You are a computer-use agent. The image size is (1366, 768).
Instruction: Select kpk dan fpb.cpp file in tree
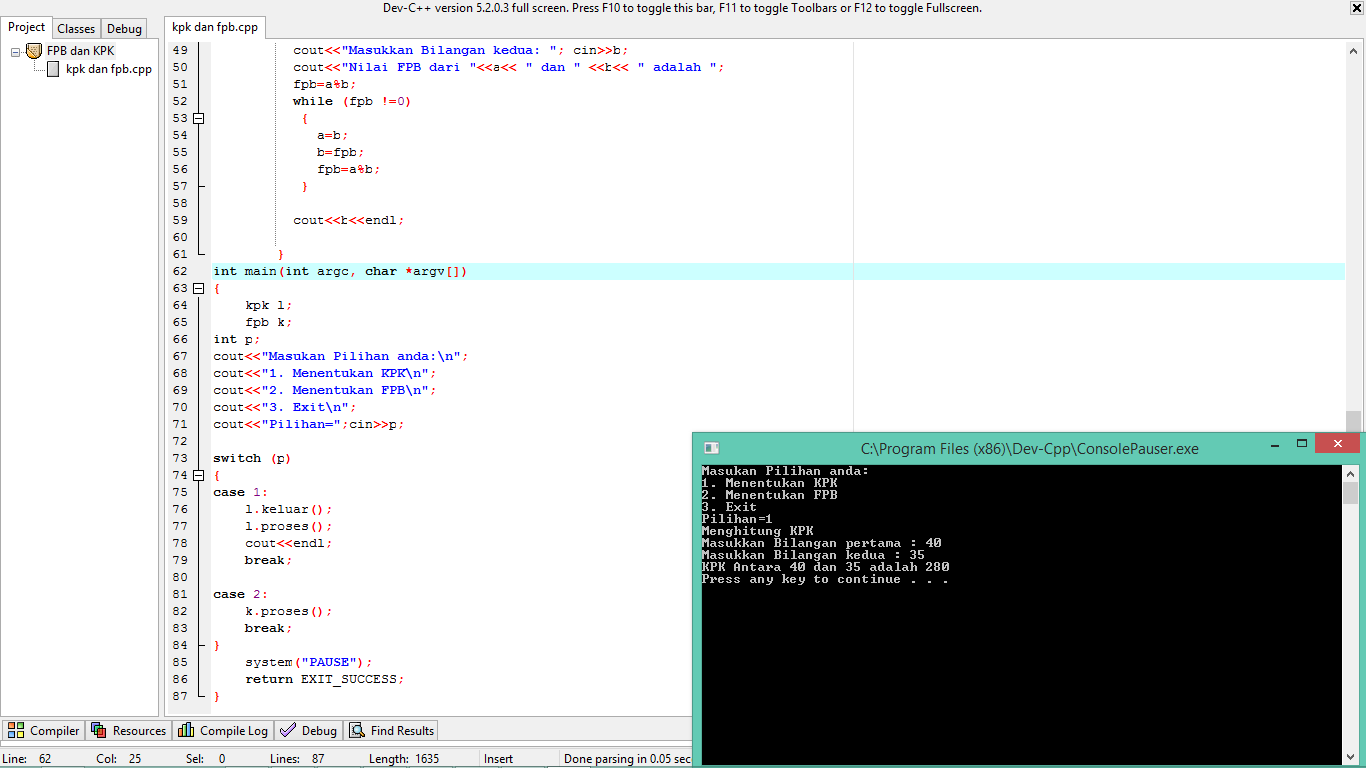pos(108,69)
